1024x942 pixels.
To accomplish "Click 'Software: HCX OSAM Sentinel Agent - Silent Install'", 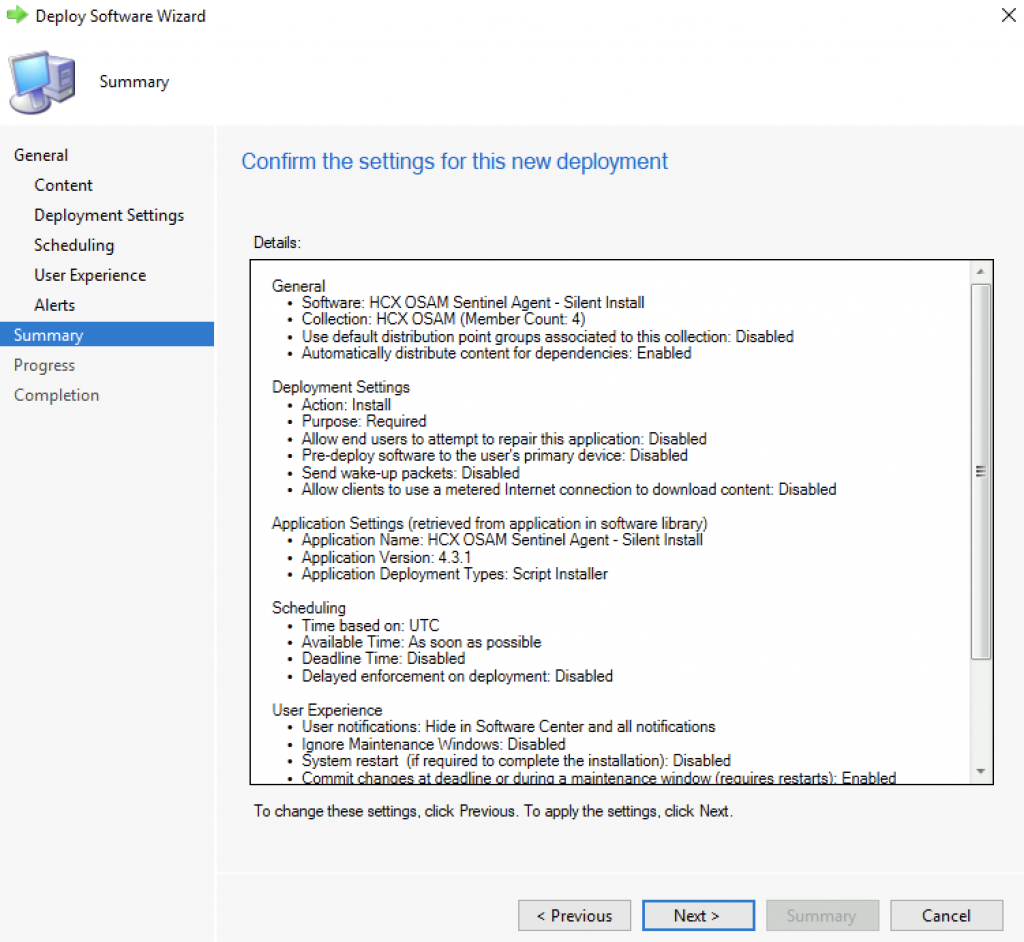I will (x=473, y=302).
